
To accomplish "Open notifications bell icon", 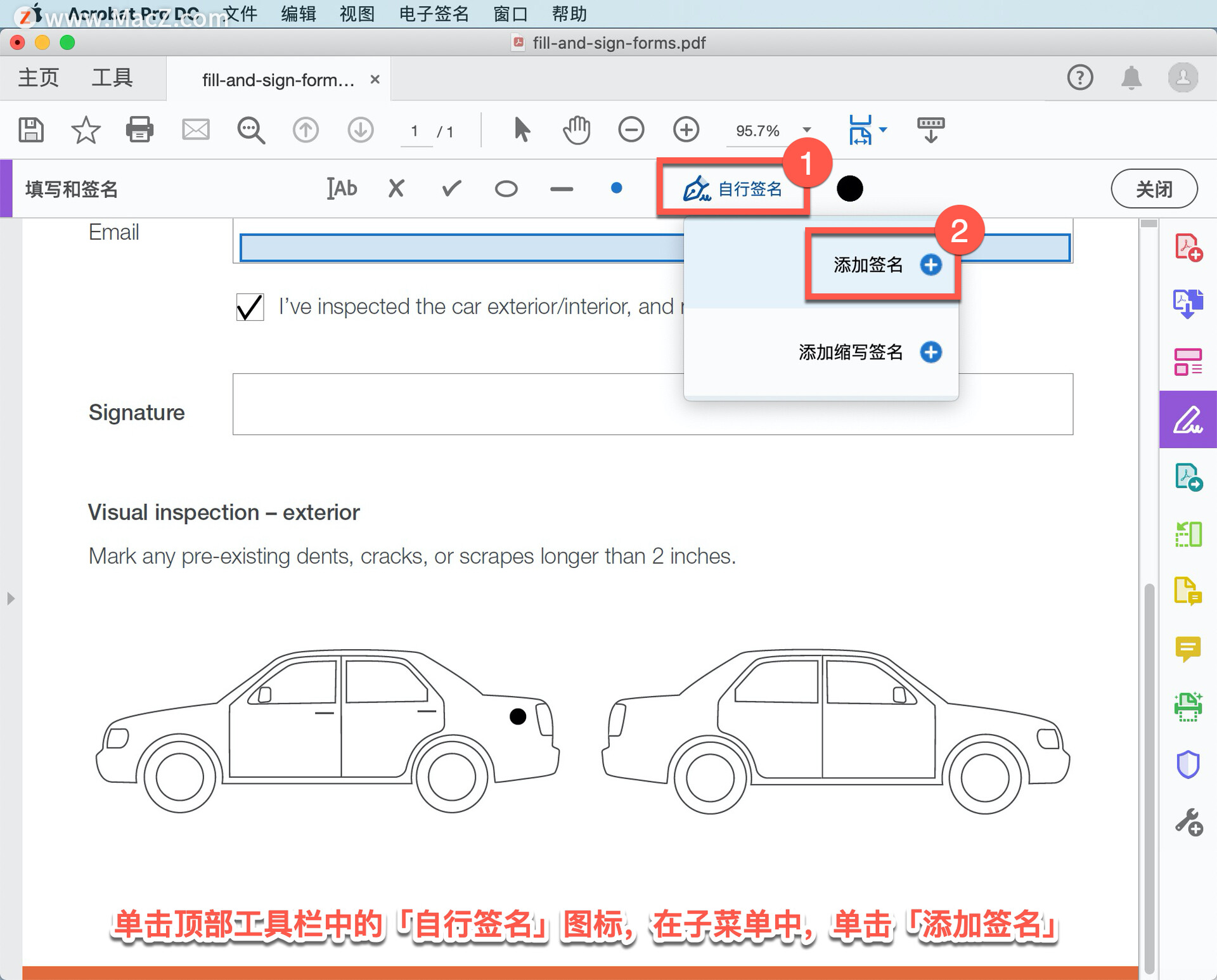I will coord(1131,78).
